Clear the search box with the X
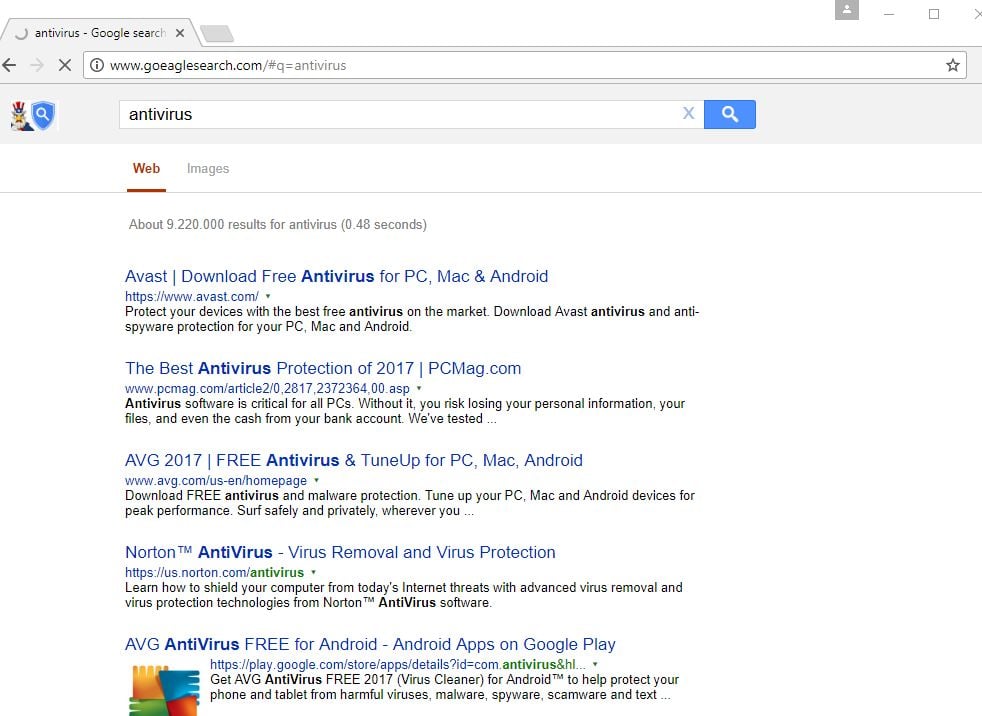The image size is (982, 716). pyautogui.click(x=688, y=113)
